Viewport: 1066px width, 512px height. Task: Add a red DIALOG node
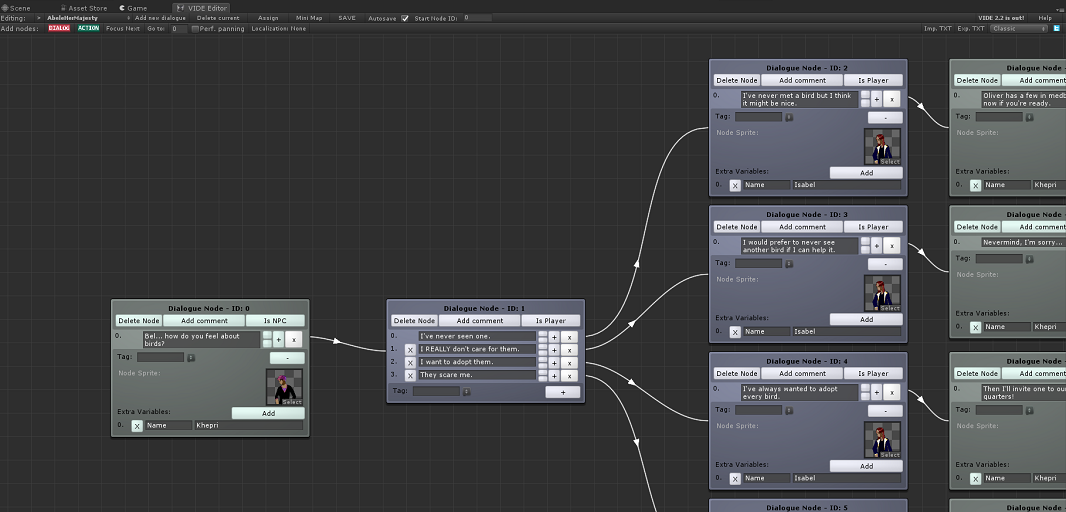(59, 28)
